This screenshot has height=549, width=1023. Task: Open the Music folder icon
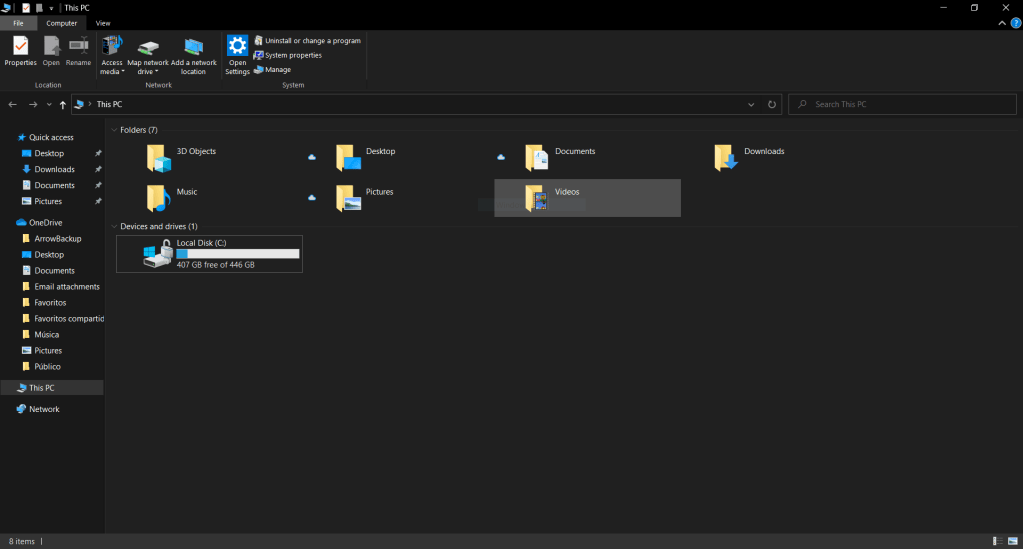[x=158, y=197]
